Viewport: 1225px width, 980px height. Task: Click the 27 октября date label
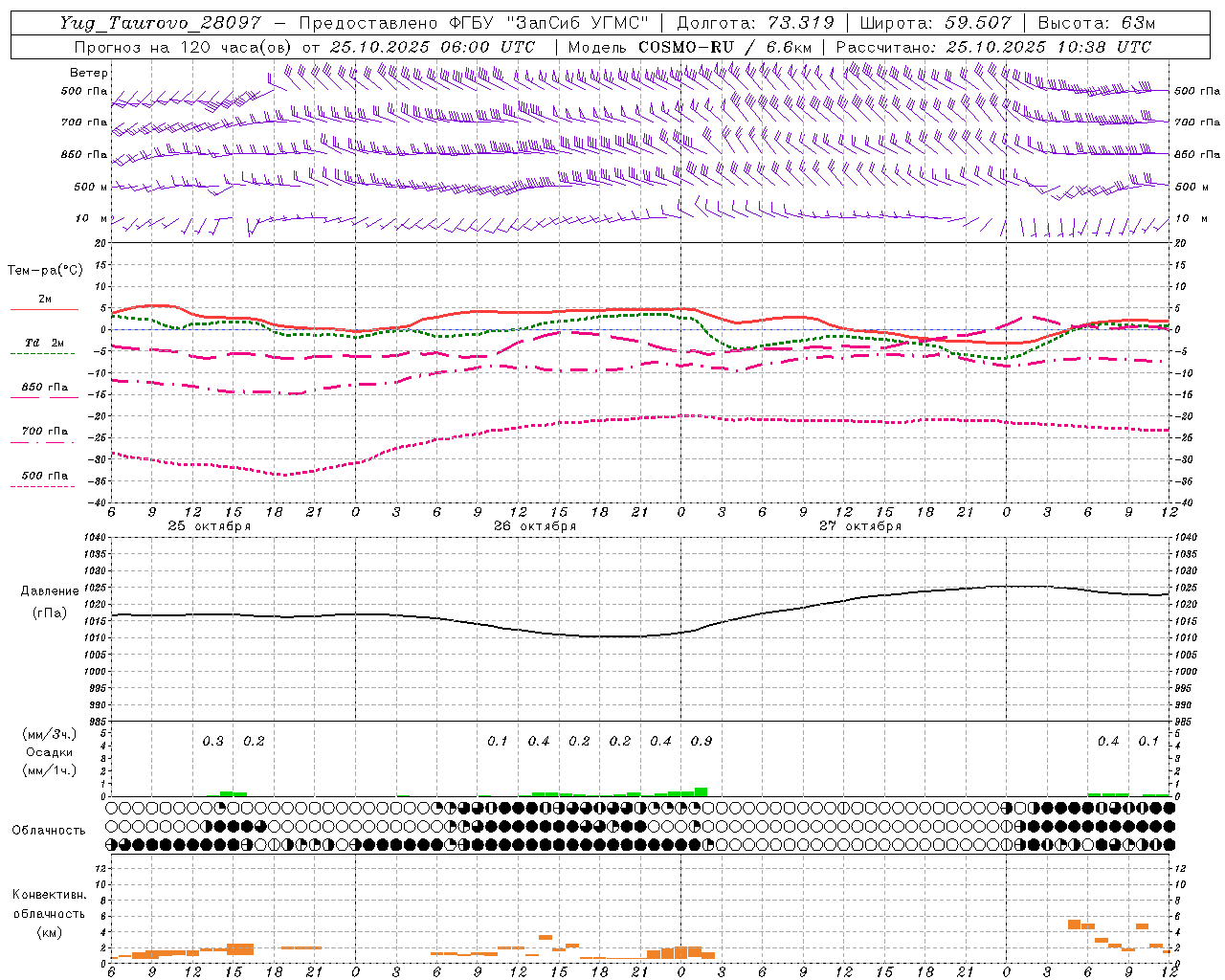coord(859,525)
